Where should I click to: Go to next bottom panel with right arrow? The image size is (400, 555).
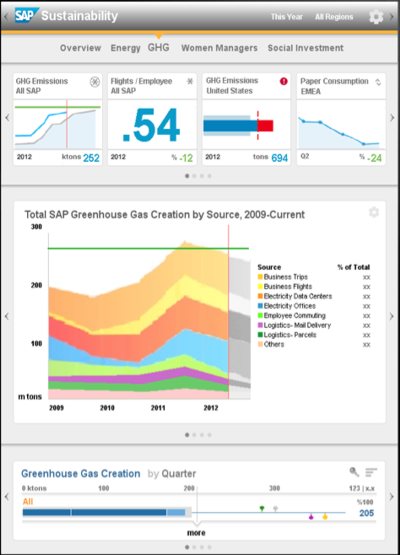point(392,497)
